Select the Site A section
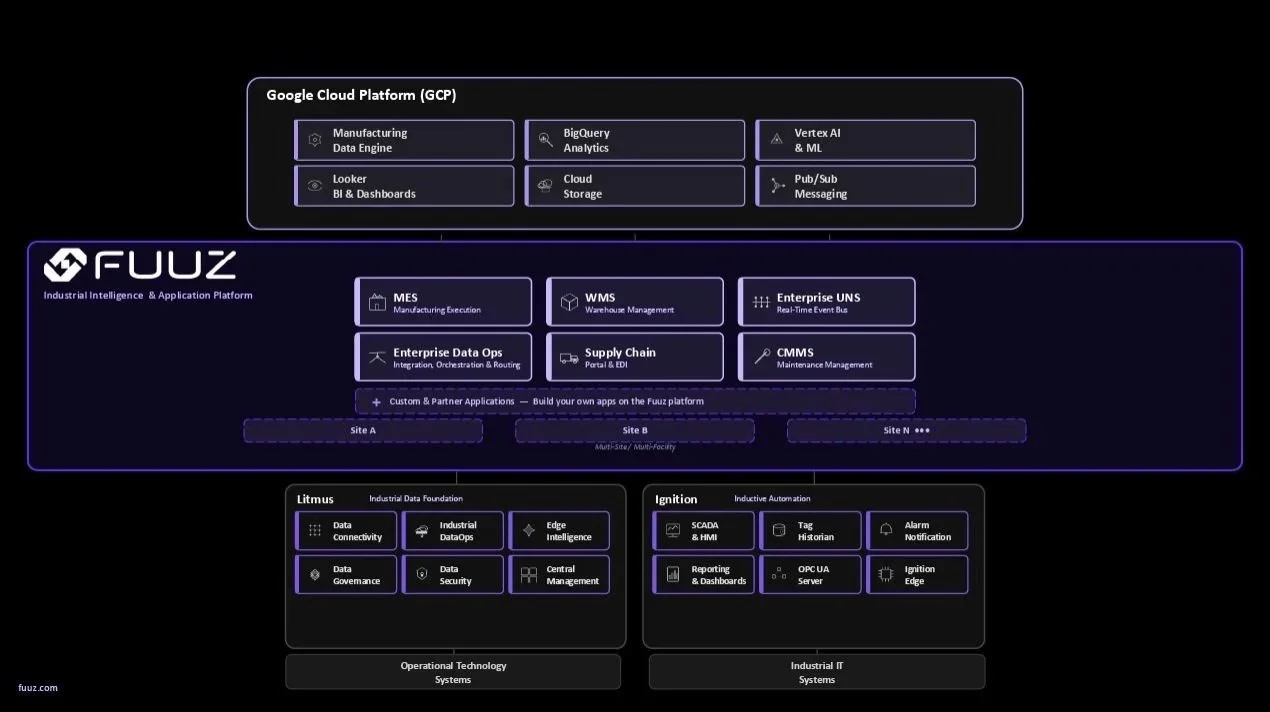 (362, 430)
